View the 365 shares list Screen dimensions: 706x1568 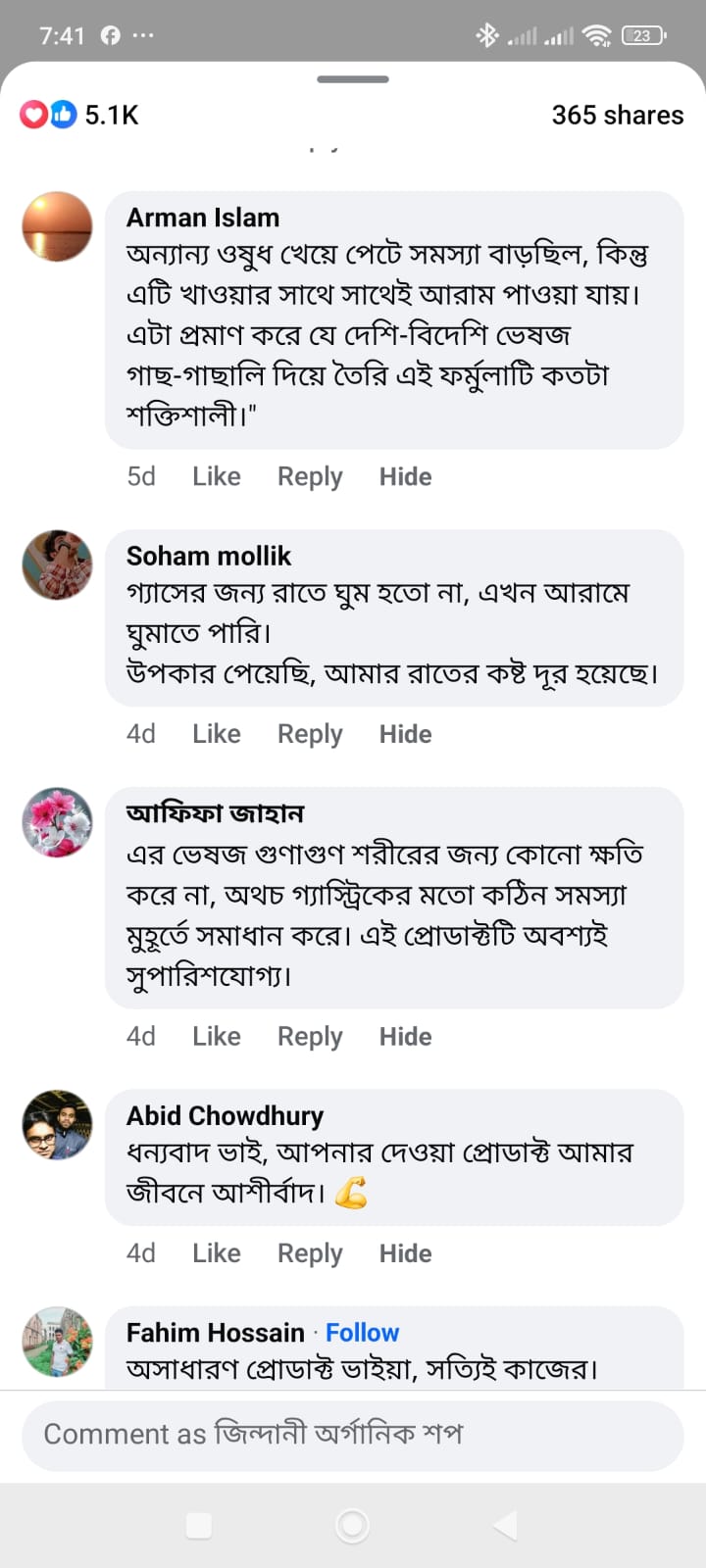(617, 115)
